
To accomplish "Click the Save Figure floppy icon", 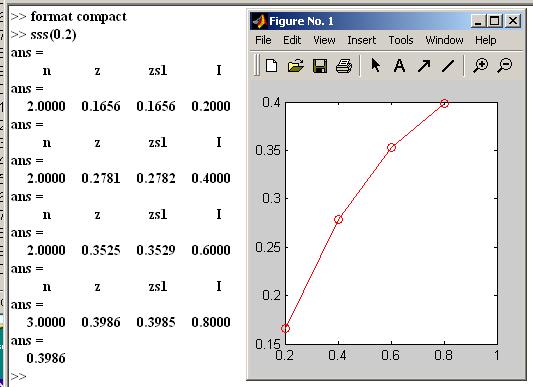I will tap(320, 66).
